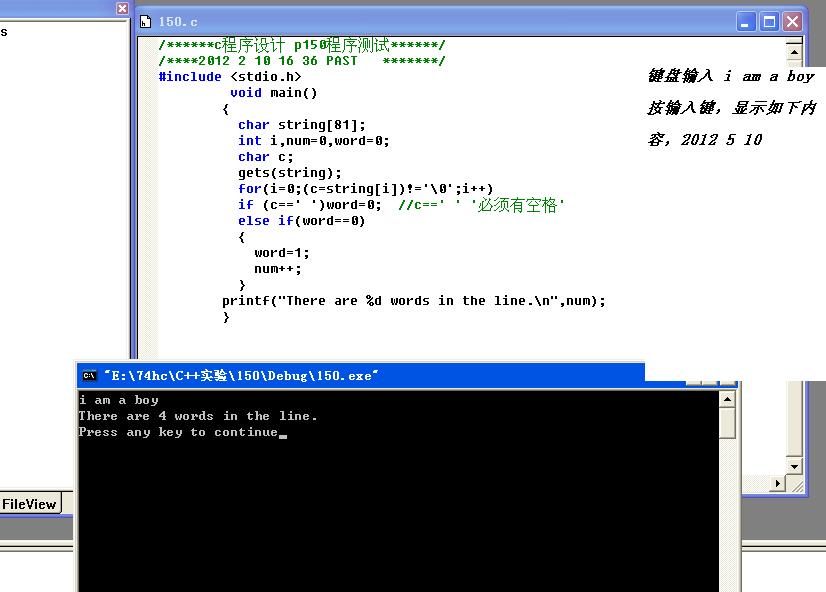The image size is (826, 592).
Task: Close the 150.c editor window
Action: (792, 22)
